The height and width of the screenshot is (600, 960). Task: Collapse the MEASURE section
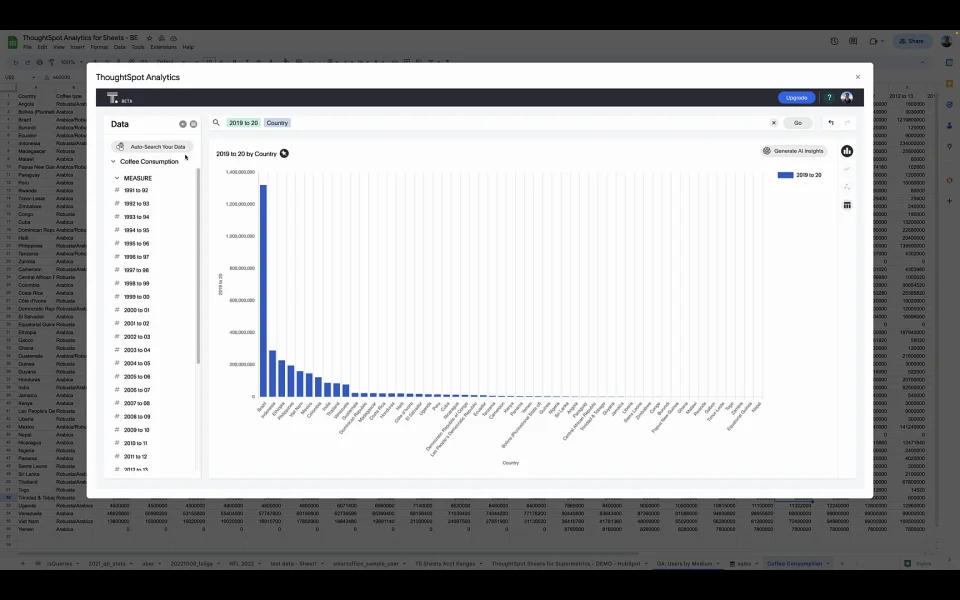117,178
